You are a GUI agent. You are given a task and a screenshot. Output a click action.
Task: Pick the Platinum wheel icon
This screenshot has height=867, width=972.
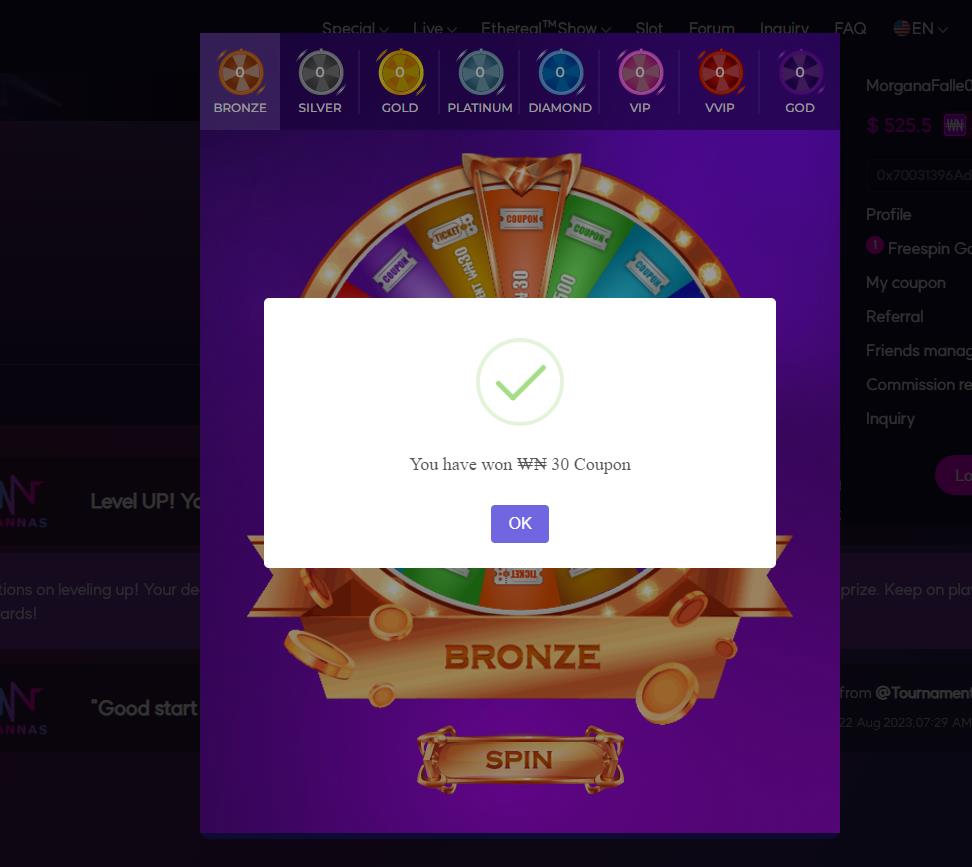(480, 73)
